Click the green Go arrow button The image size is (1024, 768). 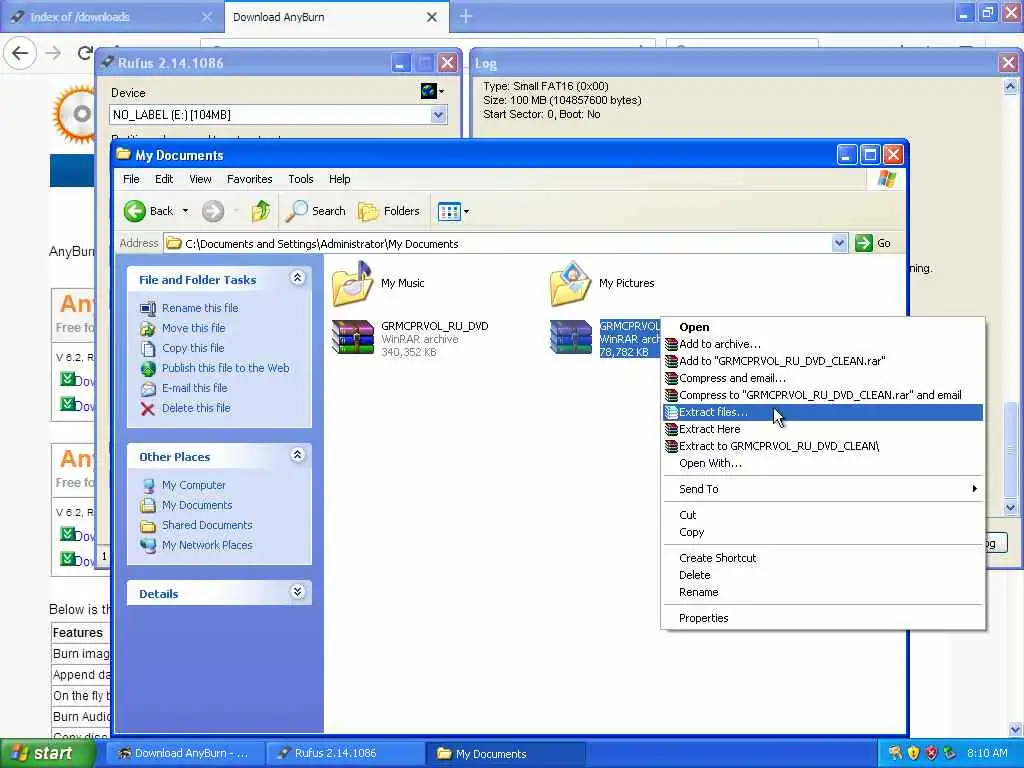864,243
